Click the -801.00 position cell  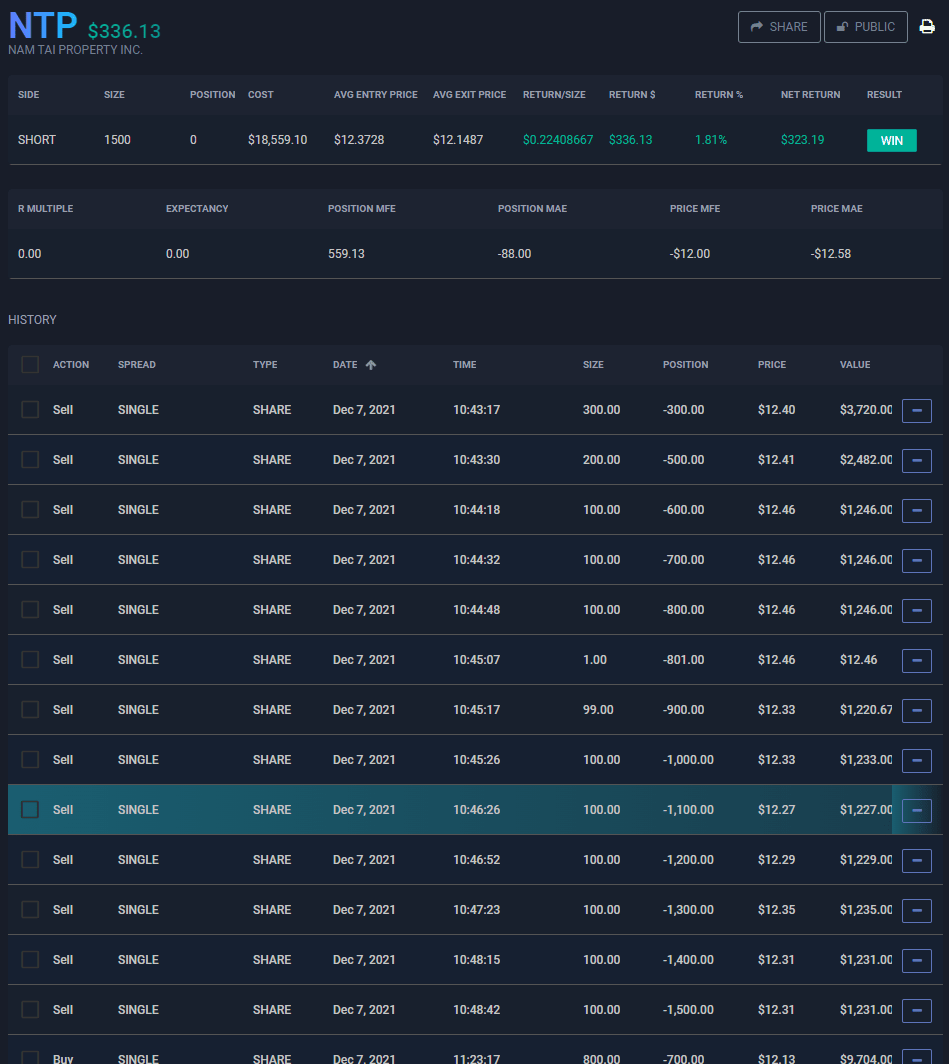click(x=683, y=660)
